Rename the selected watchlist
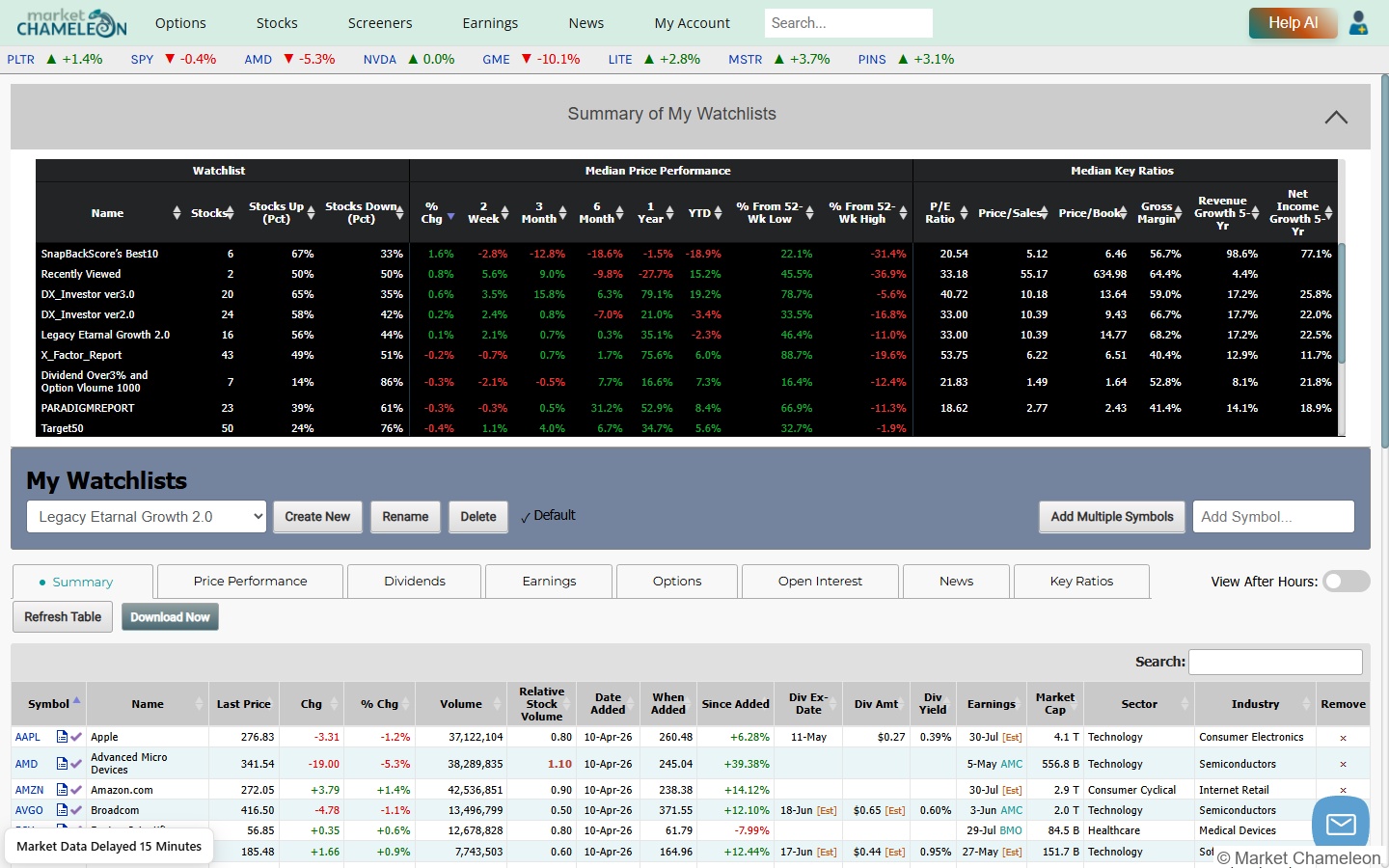The image size is (1389, 868). (x=405, y=517)
